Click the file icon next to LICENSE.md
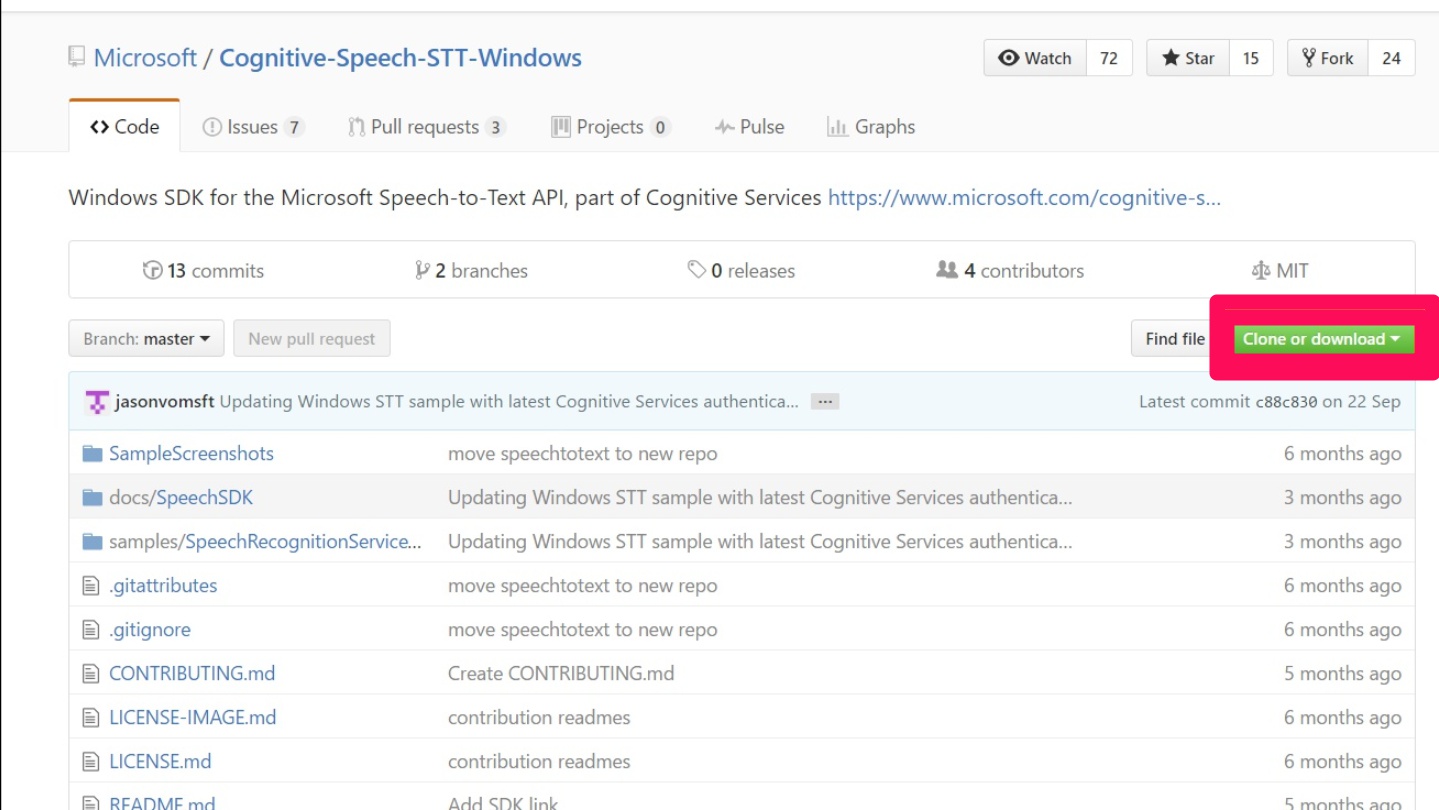Viewport: 1439px width, 810px height. 91,762
